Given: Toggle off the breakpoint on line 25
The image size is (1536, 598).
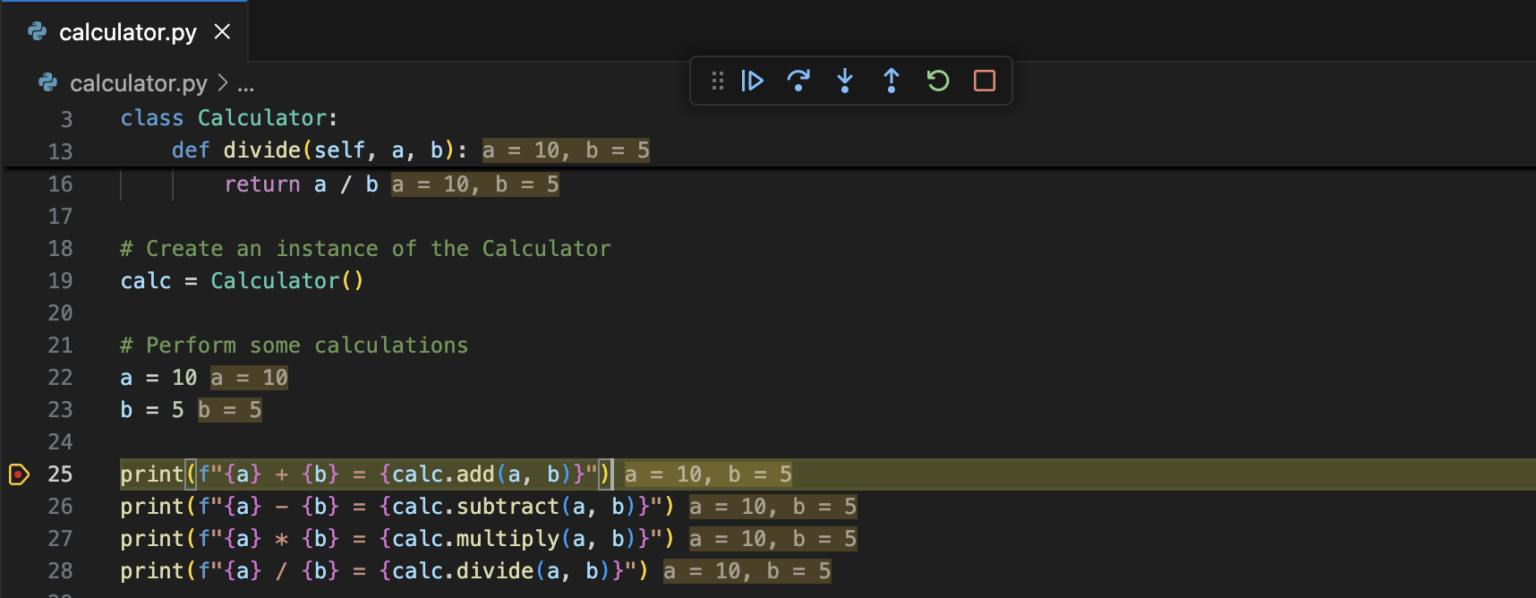Looking at the screenshot, I should click(x=17, y=474).
